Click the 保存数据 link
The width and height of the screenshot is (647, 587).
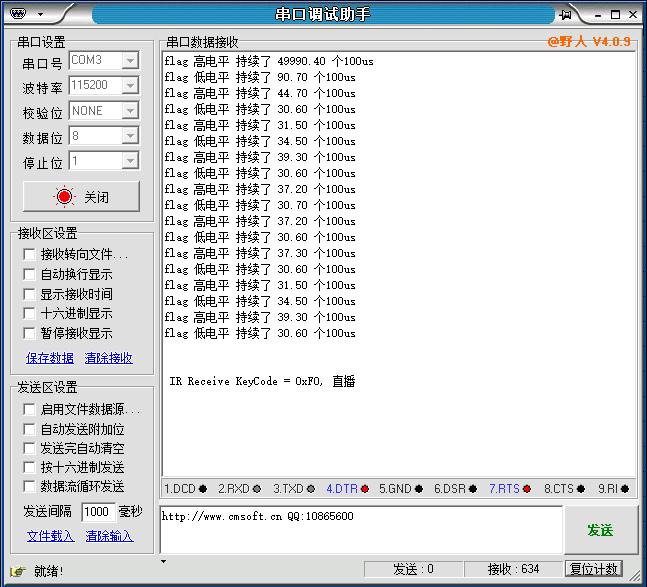tap(50, 358)
